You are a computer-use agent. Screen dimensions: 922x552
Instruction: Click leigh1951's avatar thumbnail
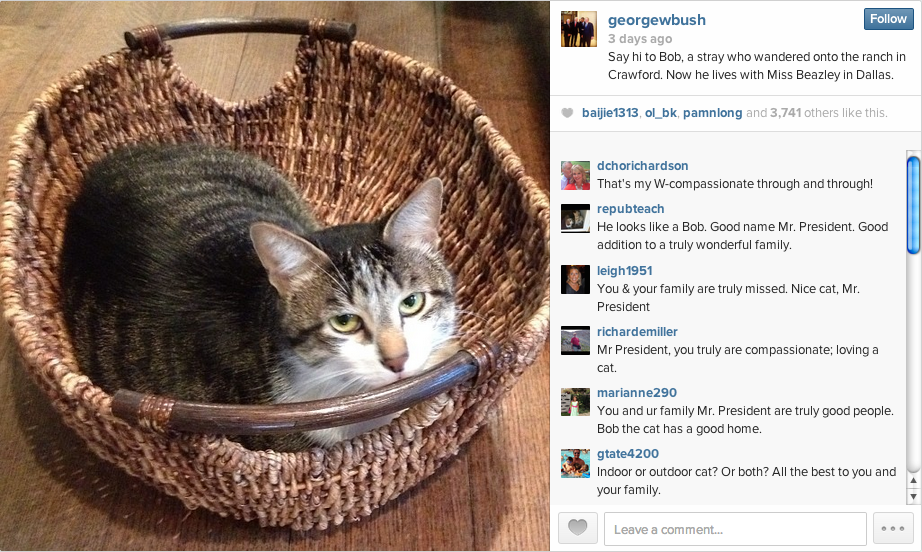(x=575, y=279)
